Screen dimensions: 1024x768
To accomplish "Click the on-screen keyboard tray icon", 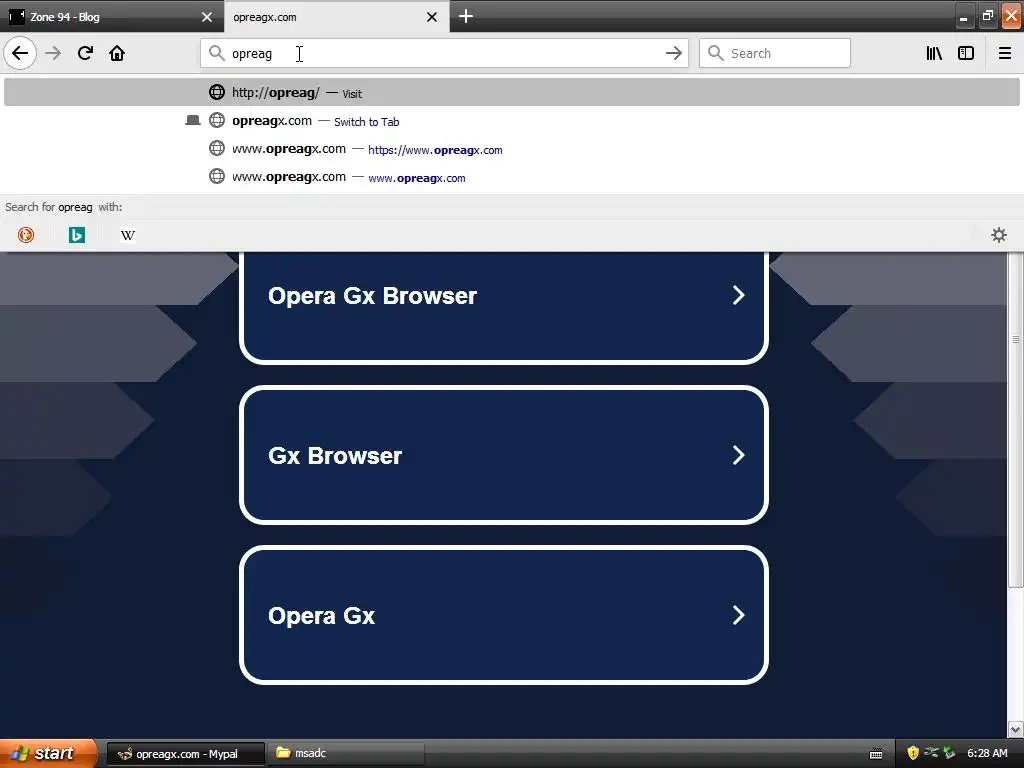I will [x=876, y=754].
